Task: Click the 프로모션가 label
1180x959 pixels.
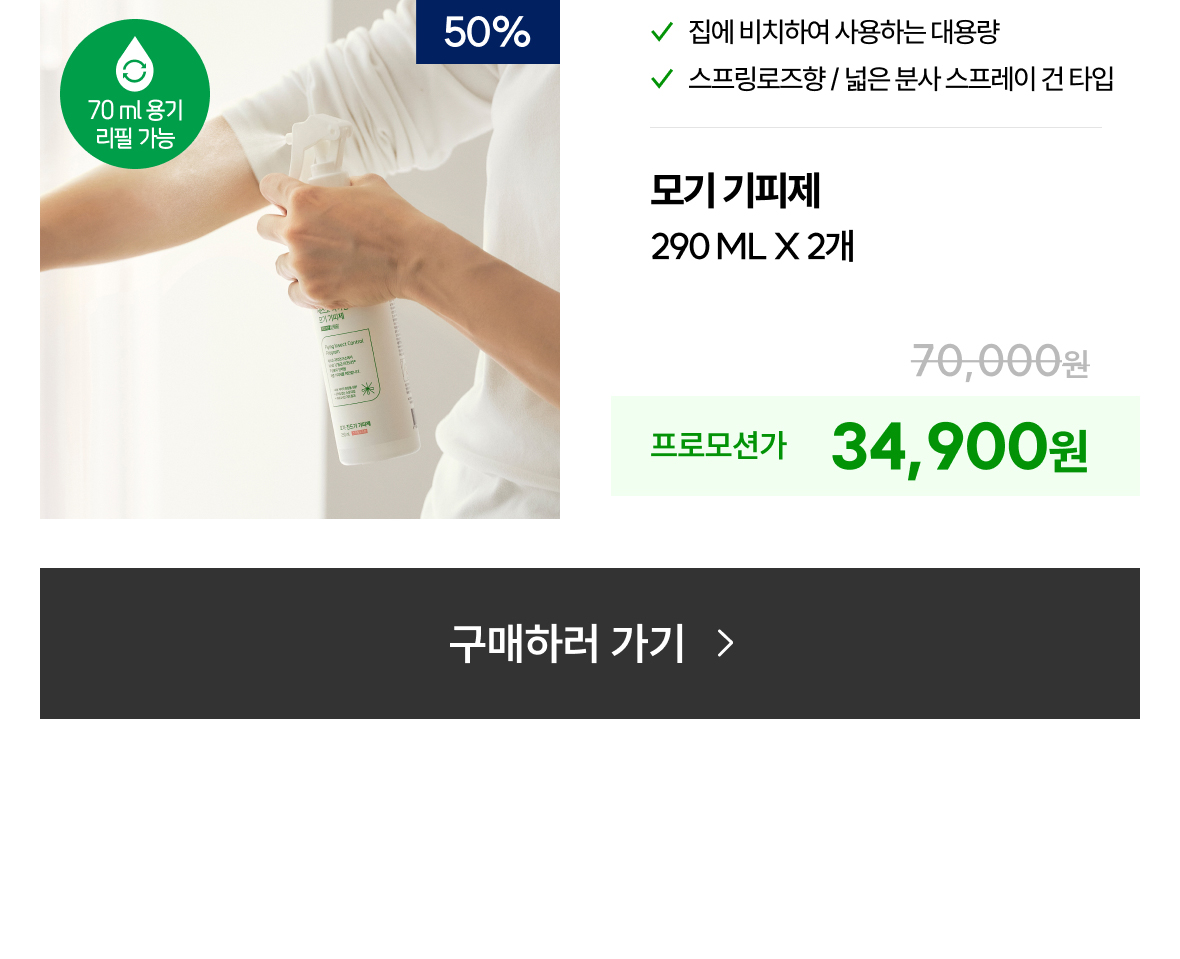Action: coord(718,445)
